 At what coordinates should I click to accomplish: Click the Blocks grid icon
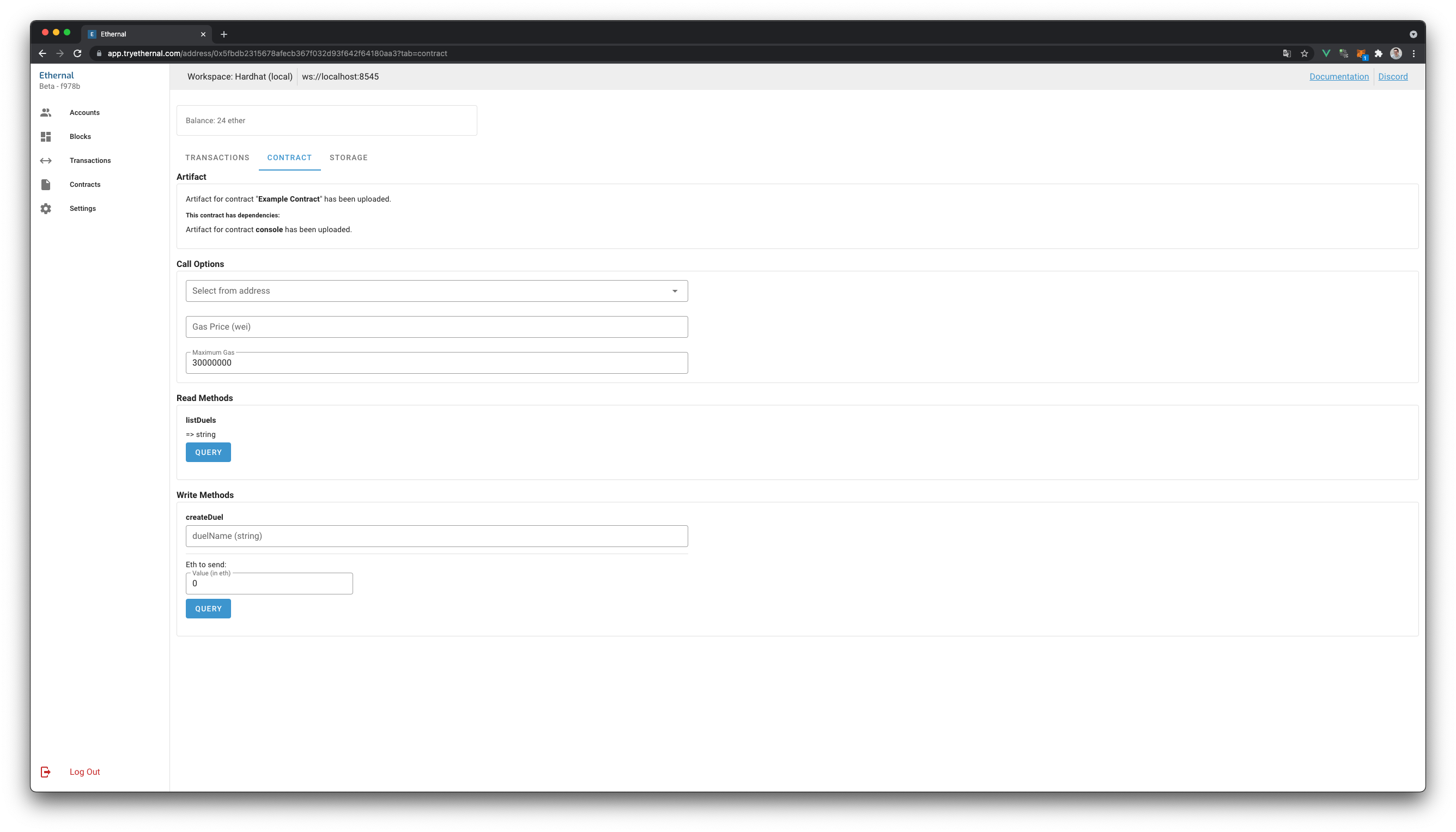[x=46, y=137]
